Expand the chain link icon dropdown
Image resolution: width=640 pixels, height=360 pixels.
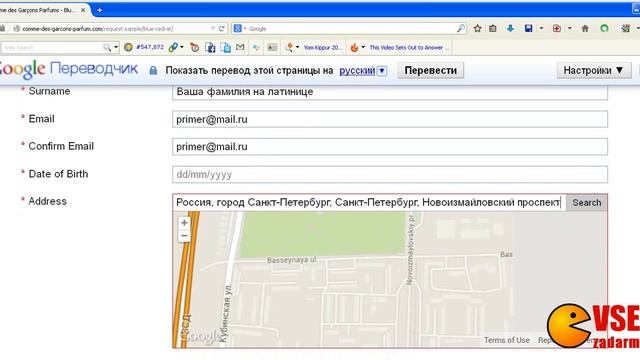[181, 47]
